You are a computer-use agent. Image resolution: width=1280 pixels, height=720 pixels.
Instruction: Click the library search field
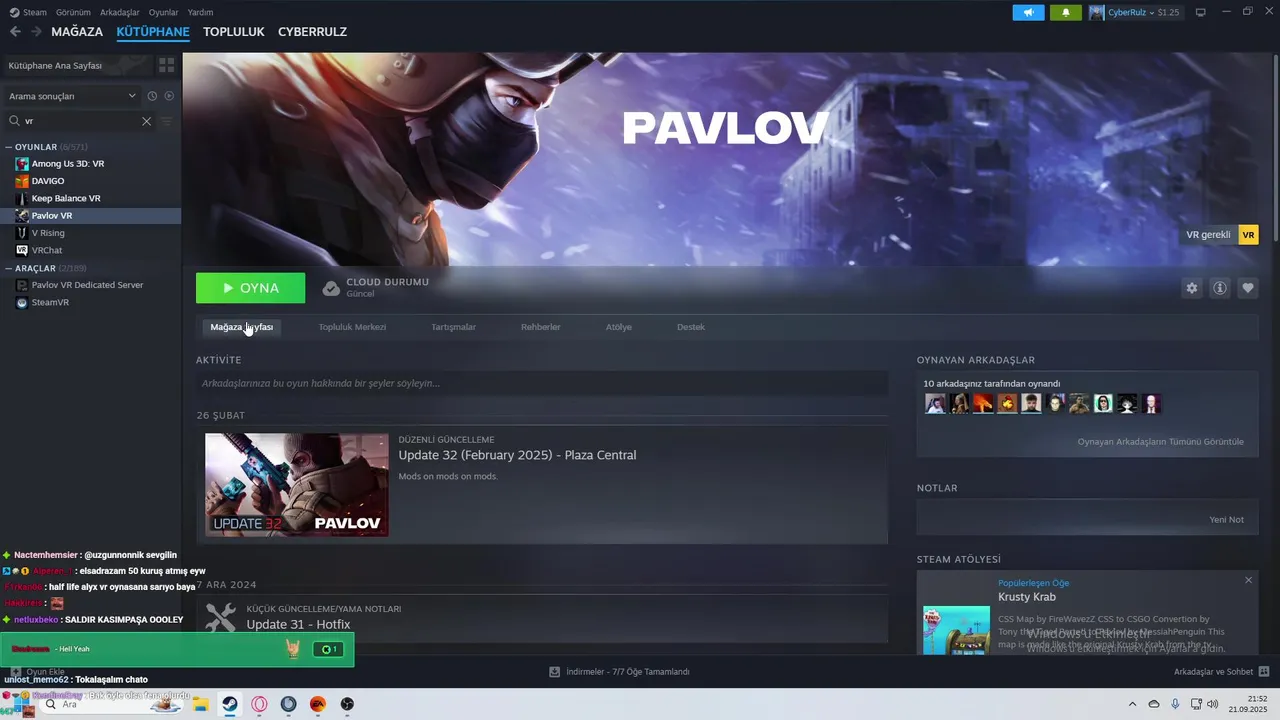pyautogui.click(x=80, y=121)
